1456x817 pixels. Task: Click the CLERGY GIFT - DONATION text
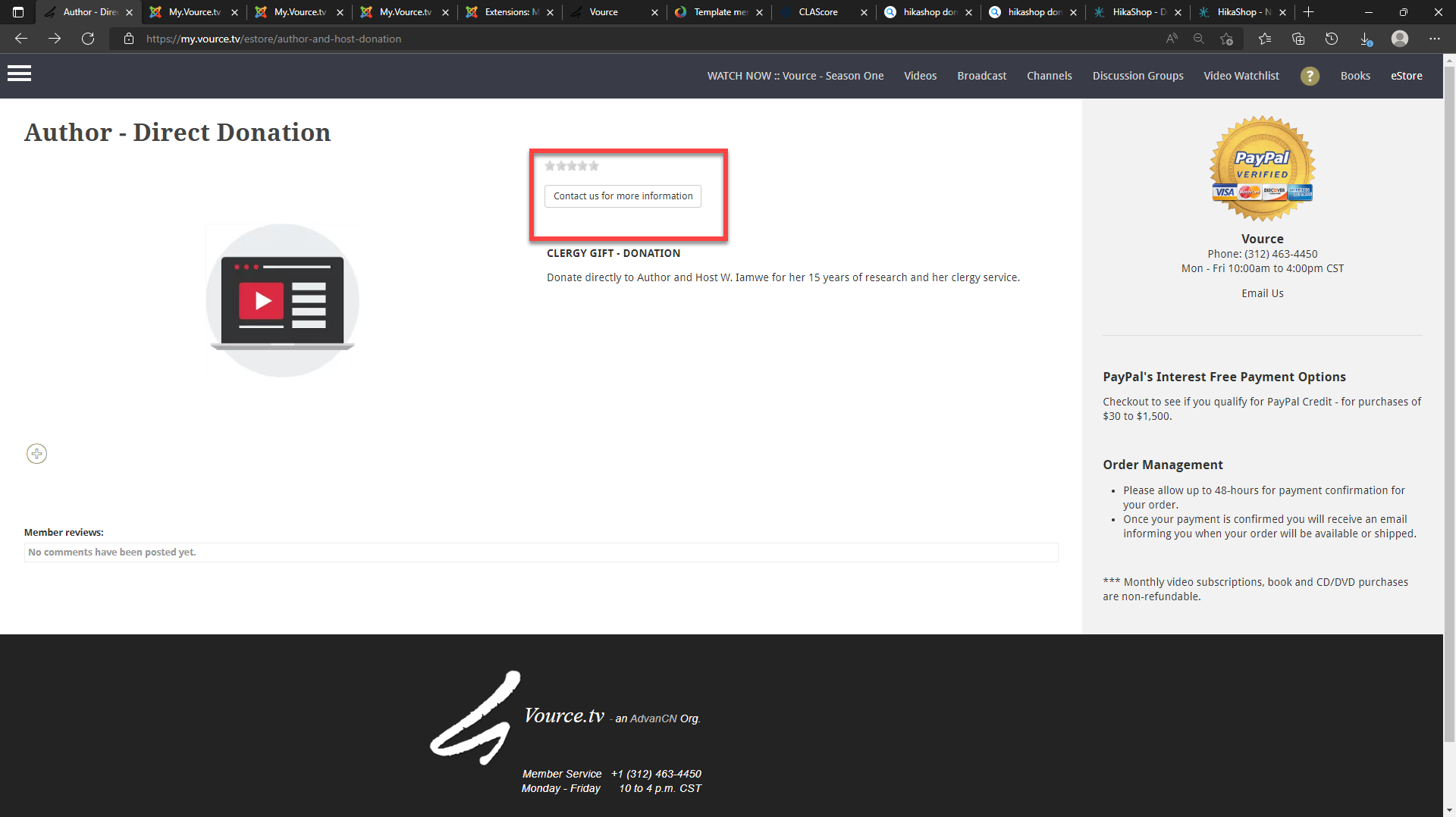[x=613, y=253]
